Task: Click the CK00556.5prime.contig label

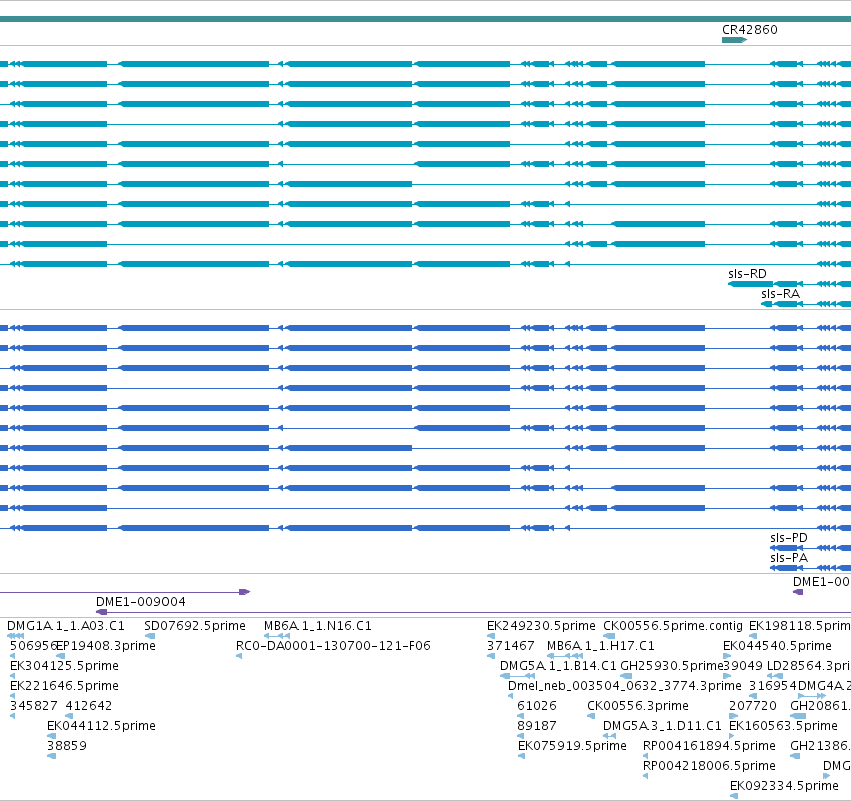Action: (x=673, y=626)
